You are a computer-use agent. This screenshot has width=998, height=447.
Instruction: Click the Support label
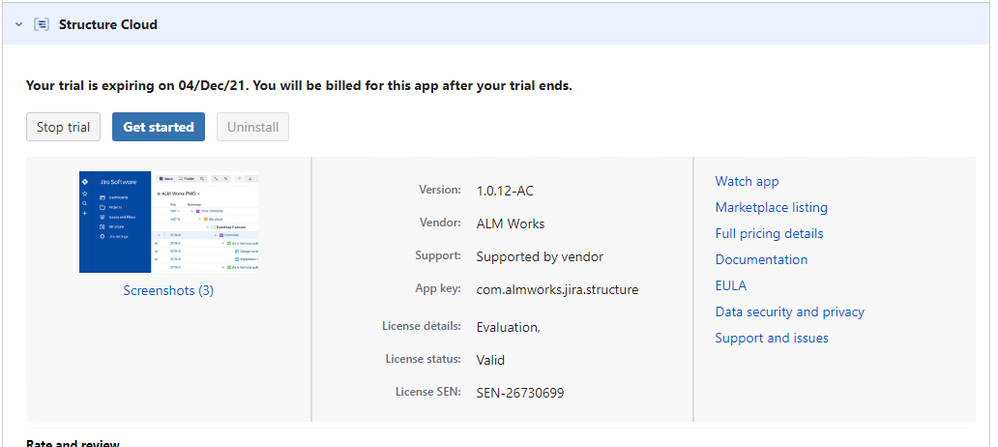point(438,256)
